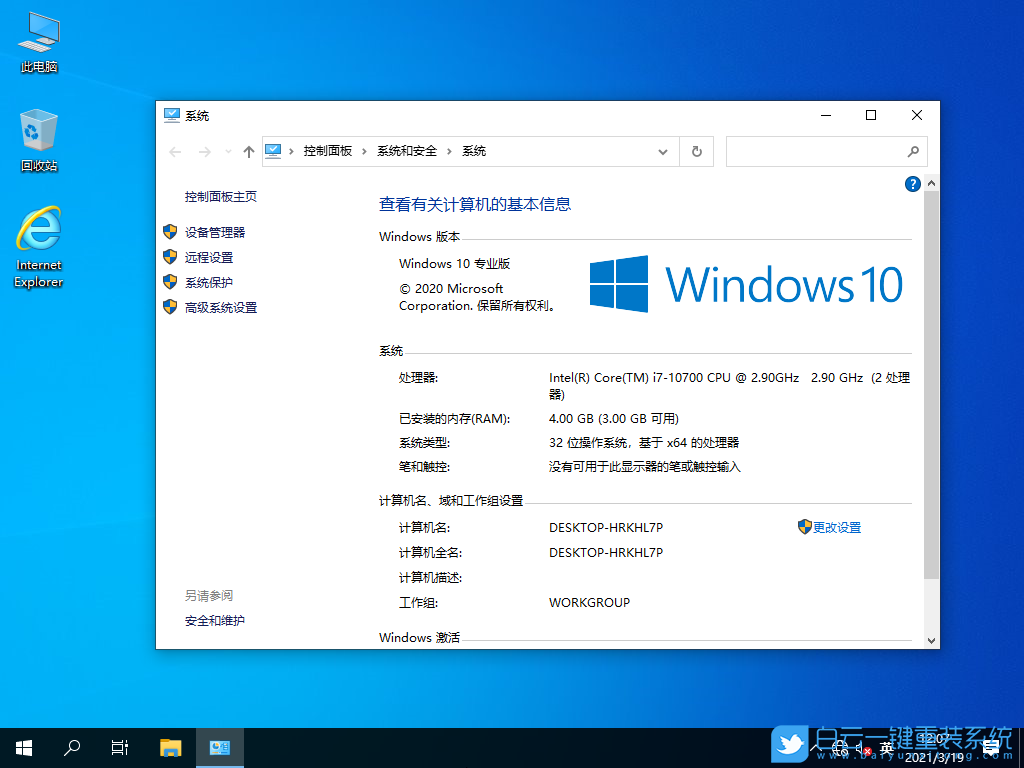Refresh the current System page
The image size is (1024, 768).
[696, 151]
